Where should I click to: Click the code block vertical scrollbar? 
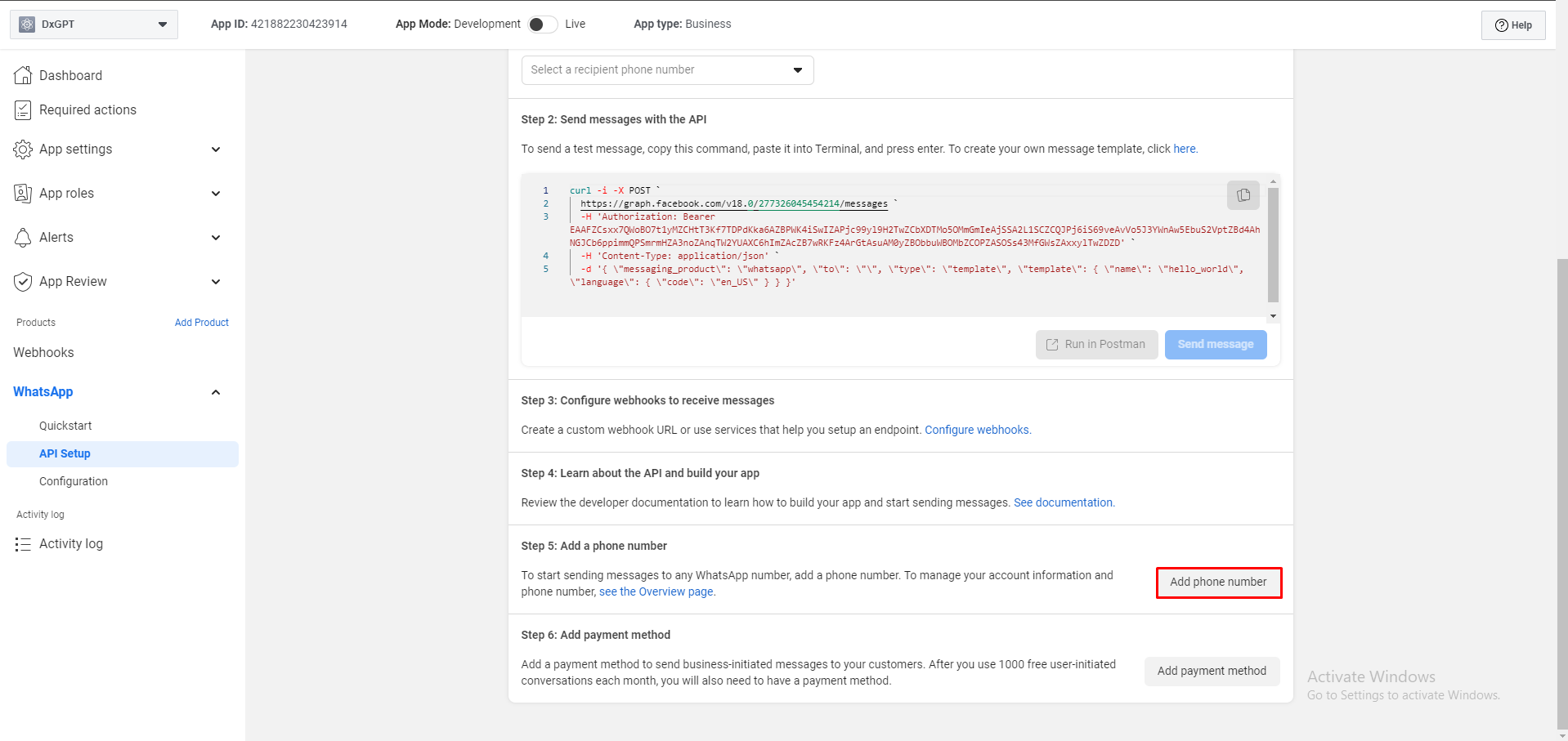pos(1273,245)
